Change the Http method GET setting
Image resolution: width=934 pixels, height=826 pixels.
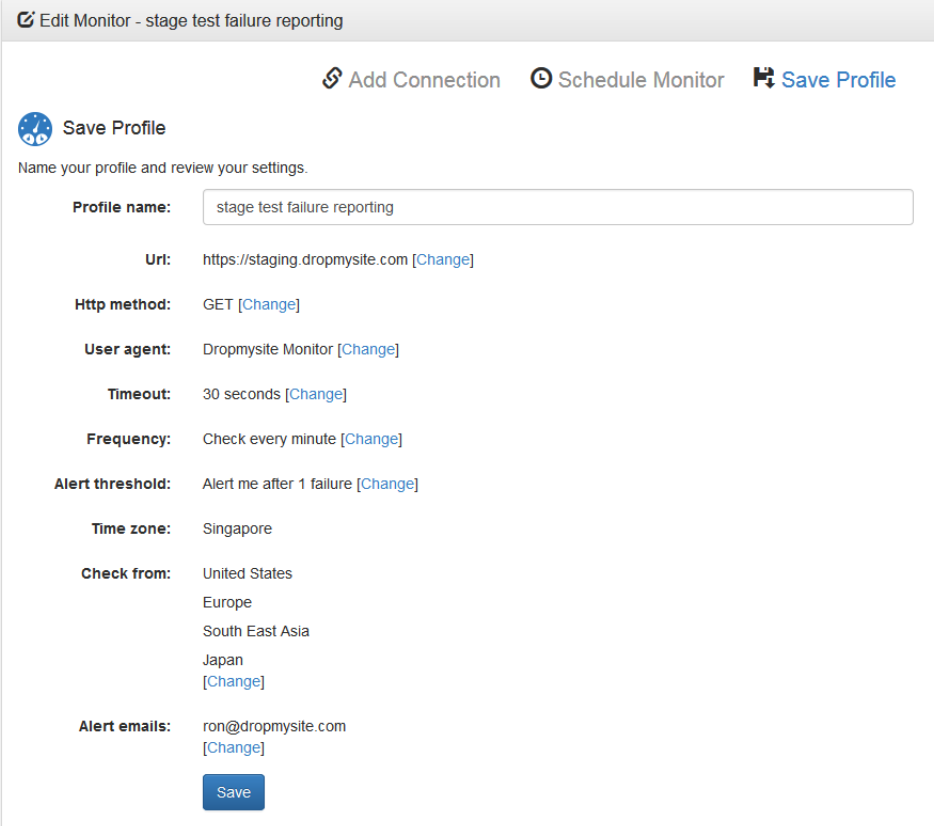coord(269,304)
